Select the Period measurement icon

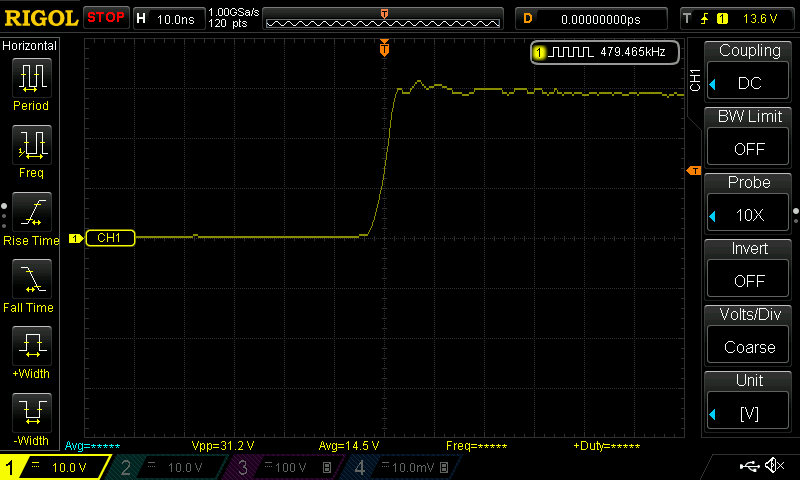(x=32, y=78)
